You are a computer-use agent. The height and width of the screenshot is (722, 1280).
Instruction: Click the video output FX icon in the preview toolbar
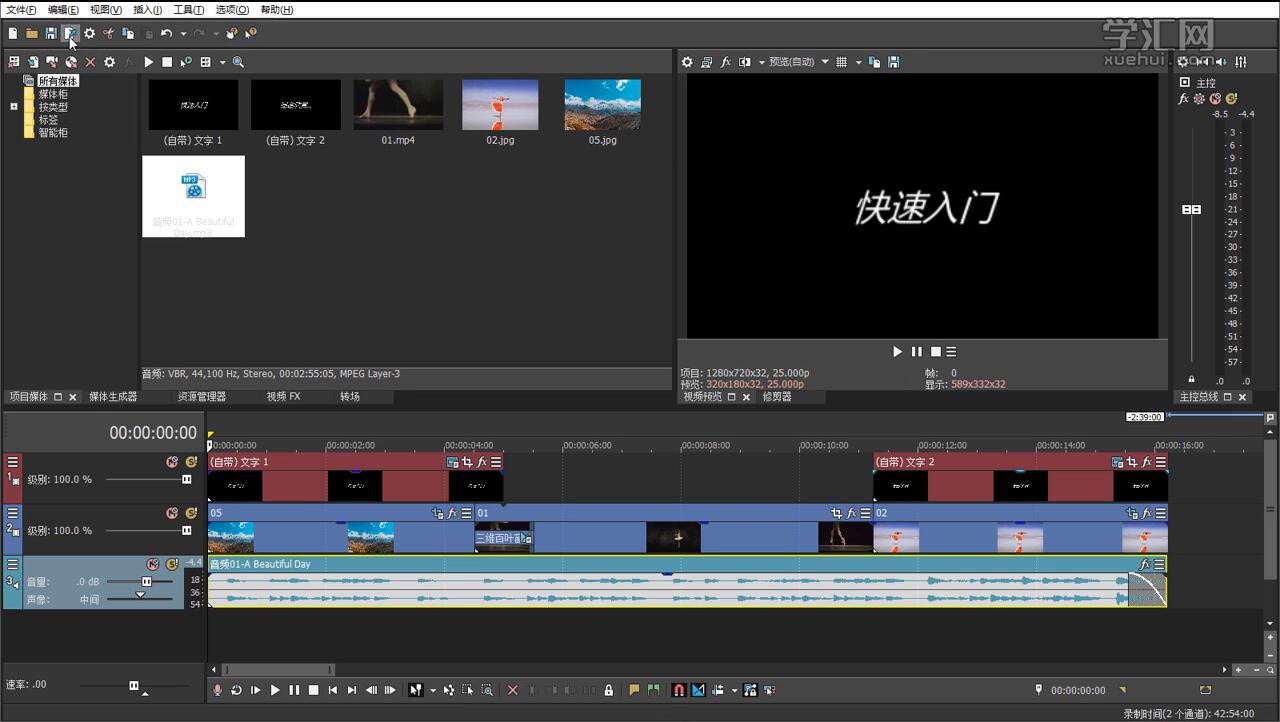tap(726, 62)
